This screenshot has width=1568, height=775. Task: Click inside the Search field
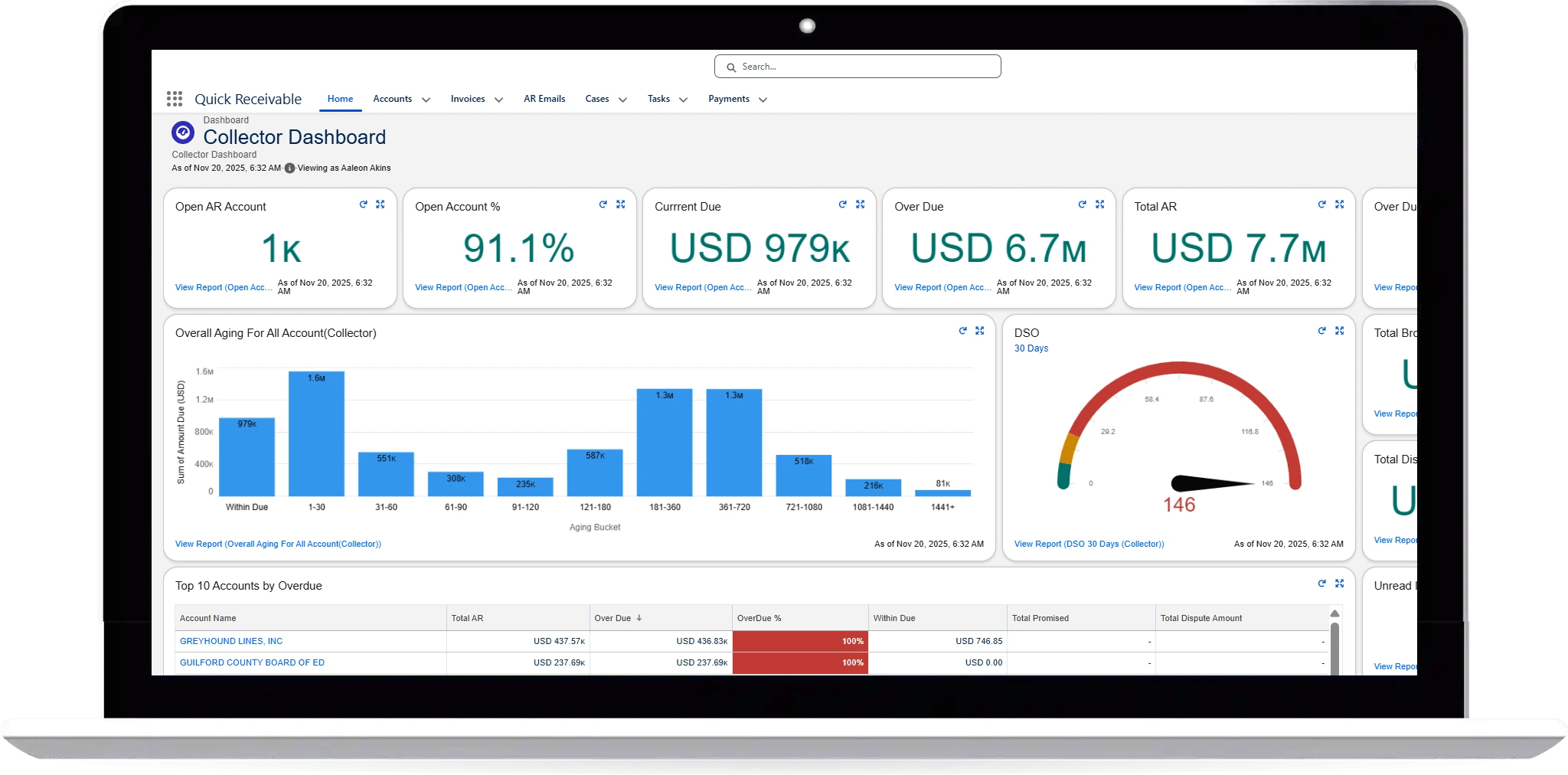click(857, 67)
